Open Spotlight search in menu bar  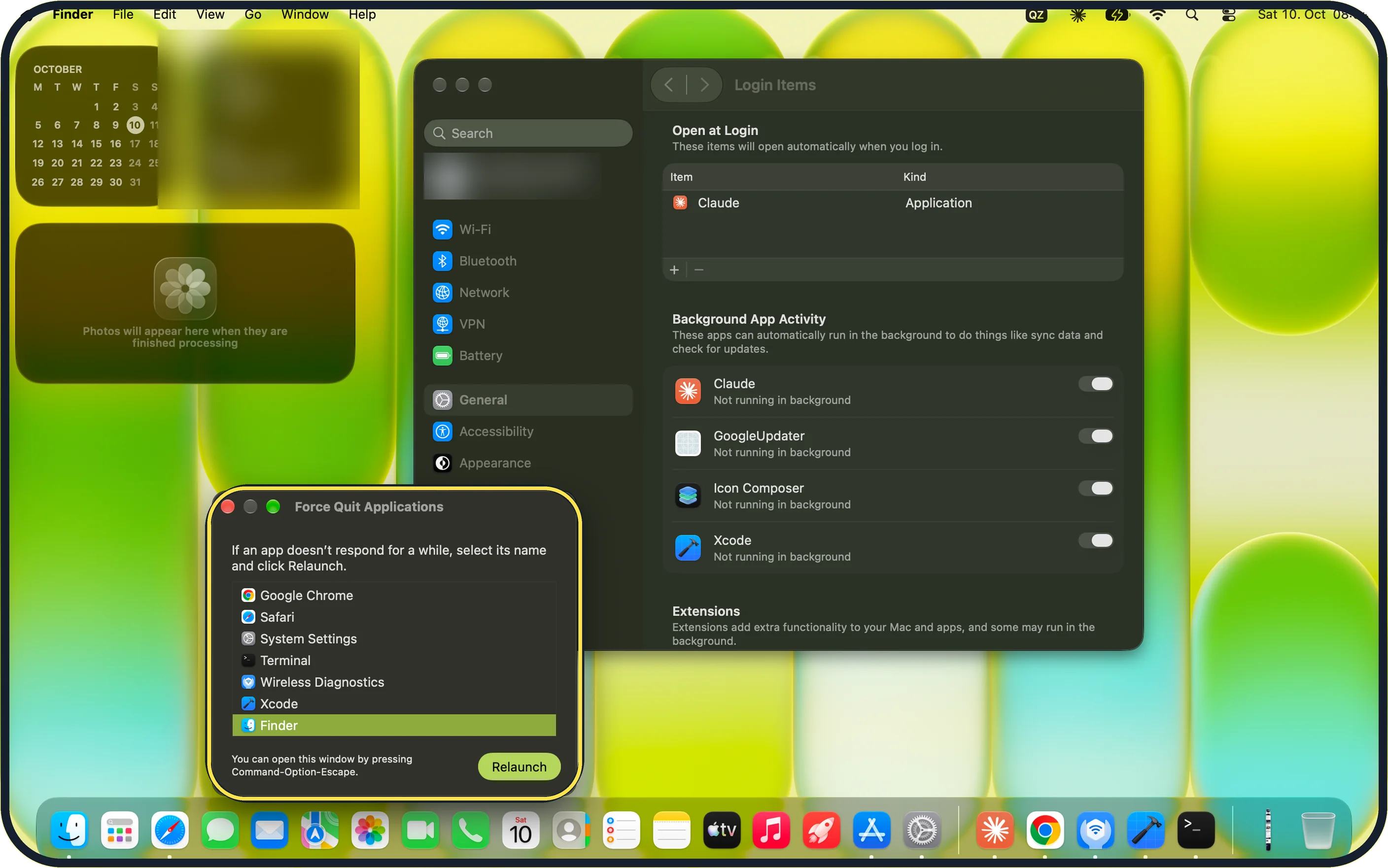coord(1192,14)
